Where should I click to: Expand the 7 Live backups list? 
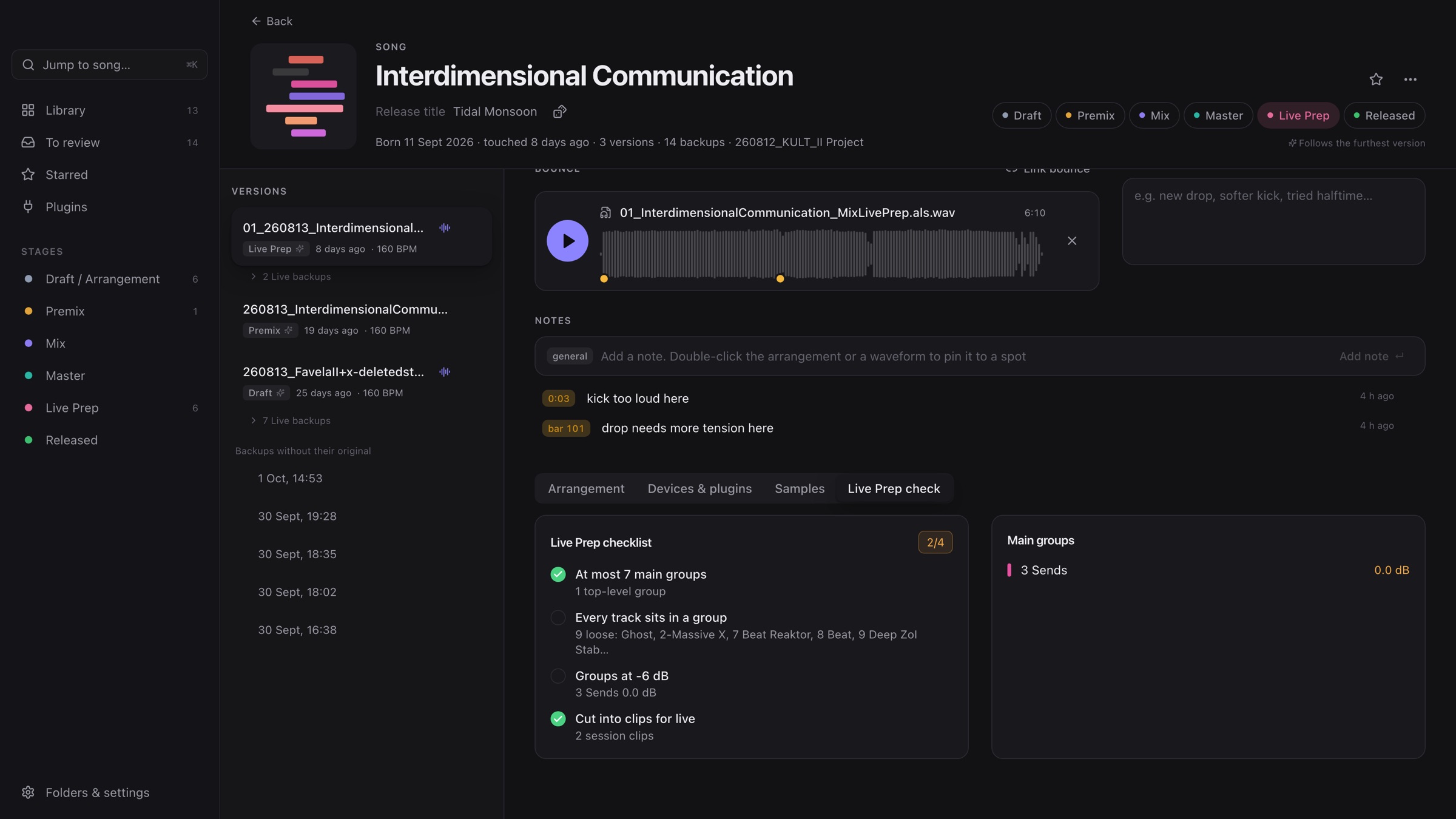pos(291,420)
